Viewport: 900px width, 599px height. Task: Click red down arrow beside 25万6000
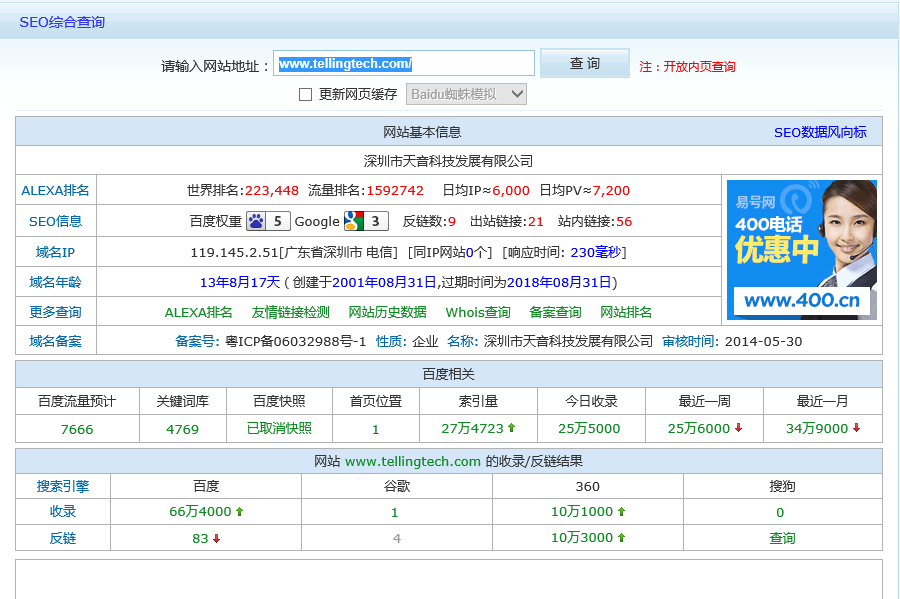pyautogui.click(x=738, y=428)
